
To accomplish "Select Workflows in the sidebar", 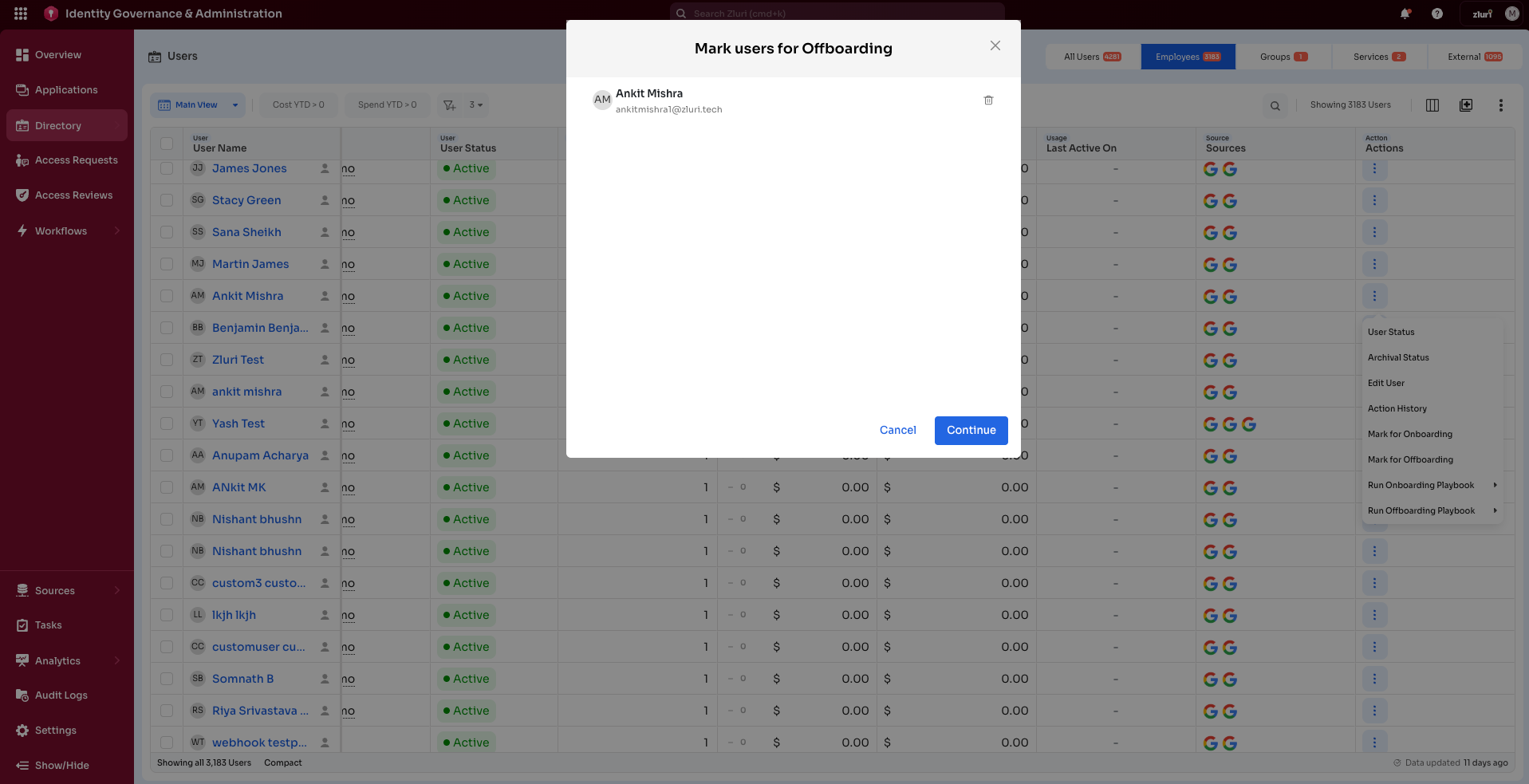I will tap(60, 230).
